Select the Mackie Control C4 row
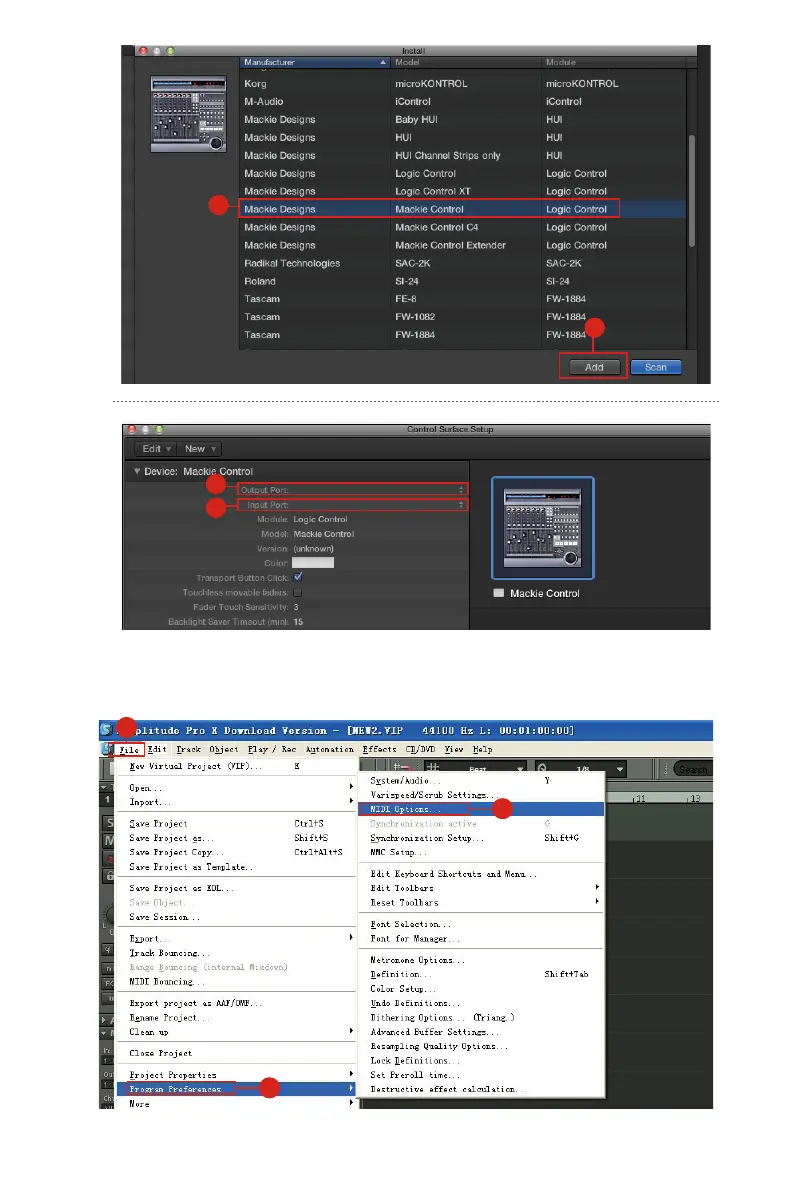 (462, 227)
